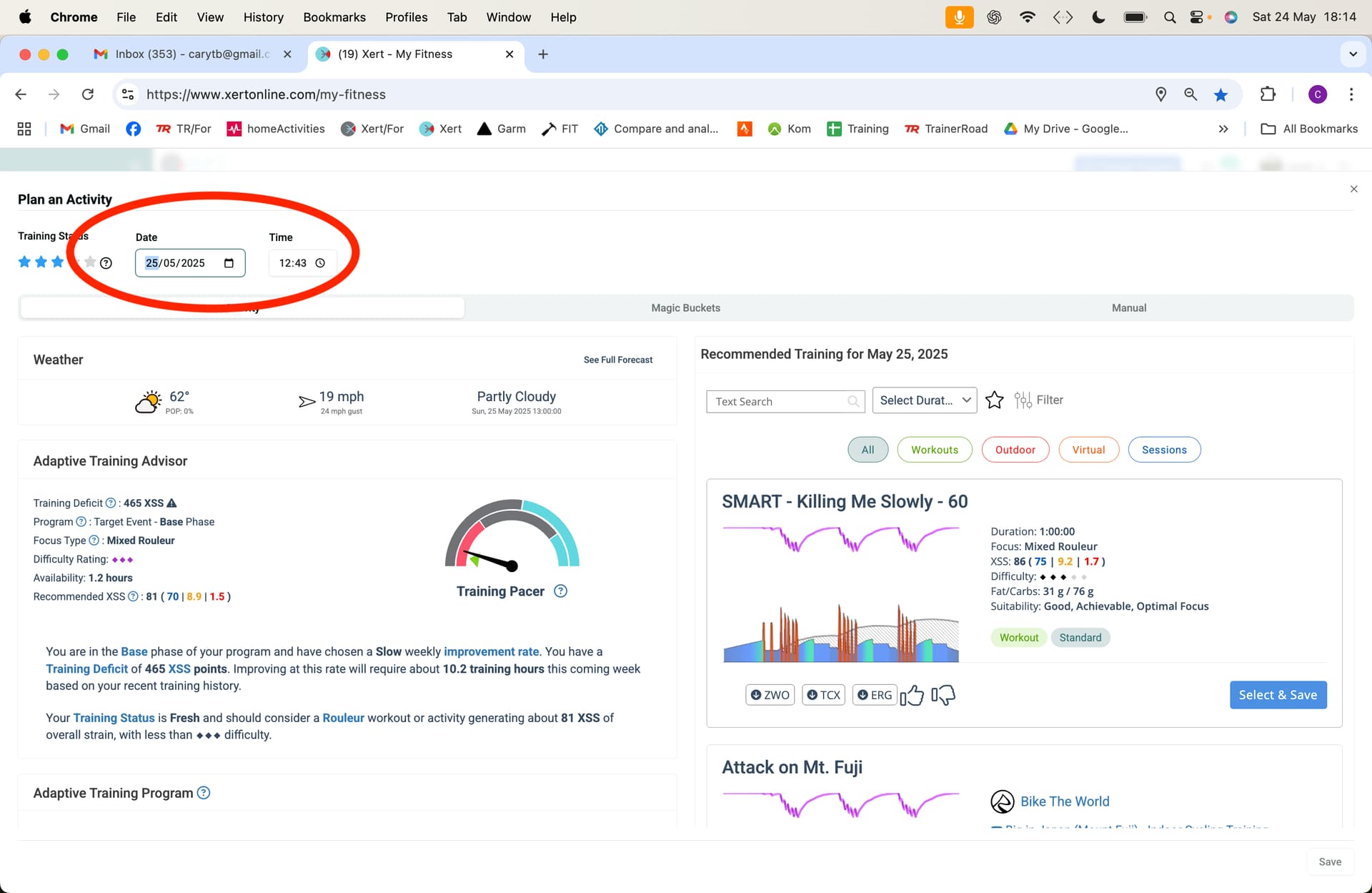Open the time picker clock icon
This screenshot has width=1372, height=893.
tap(320, 263)
